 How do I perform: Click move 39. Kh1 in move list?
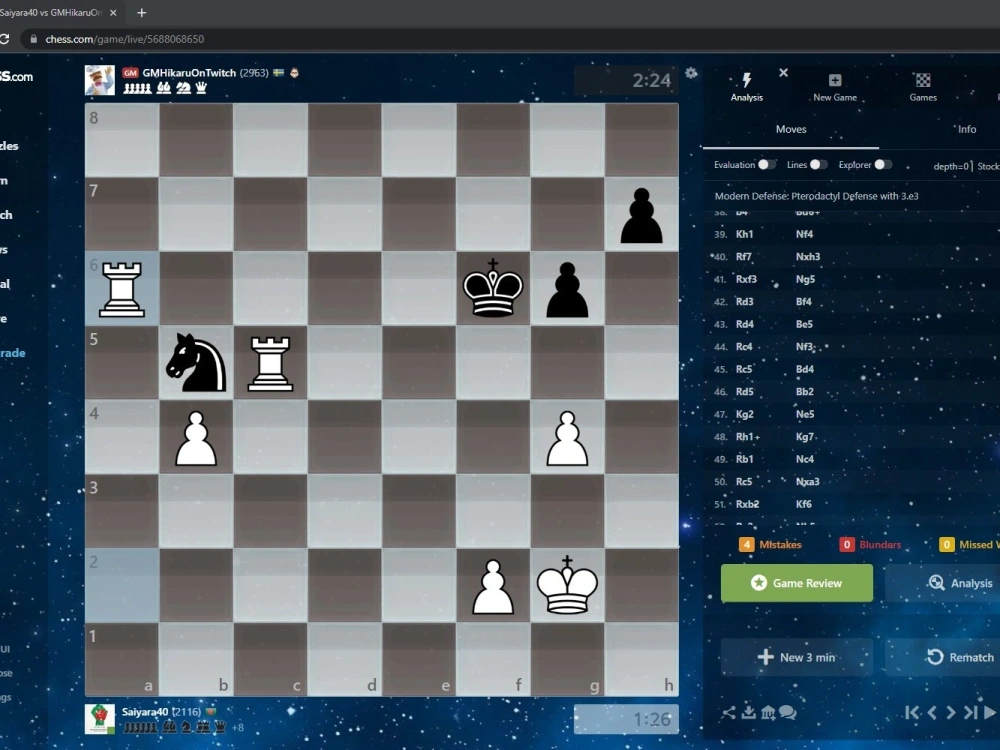(x=744, y=234)
